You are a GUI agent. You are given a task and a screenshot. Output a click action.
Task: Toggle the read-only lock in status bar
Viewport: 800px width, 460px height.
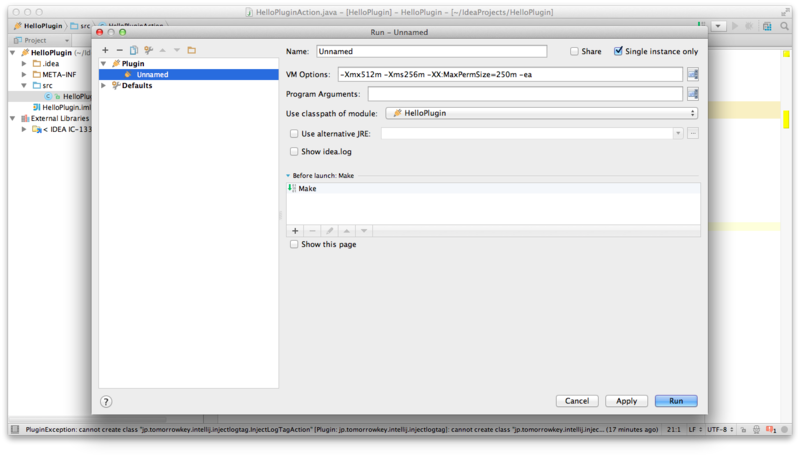[x=743, y=430]
